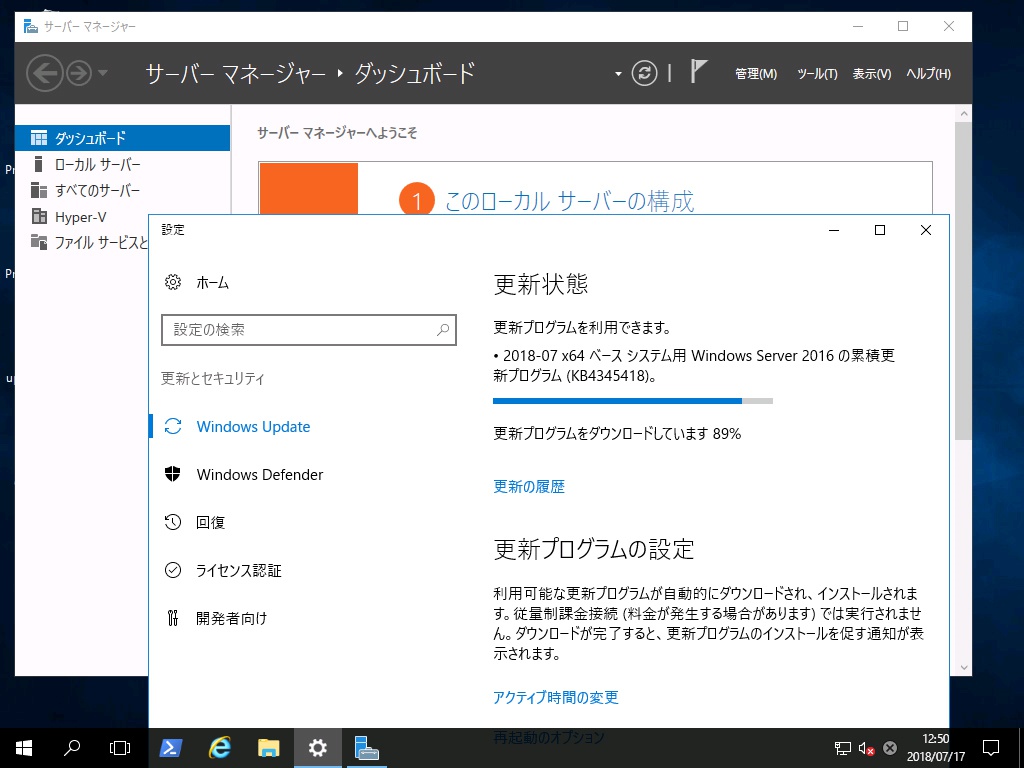This screenshot has height=768, width=1024.
Task: Open the ツール(T) menu
Action: [817, 74]
